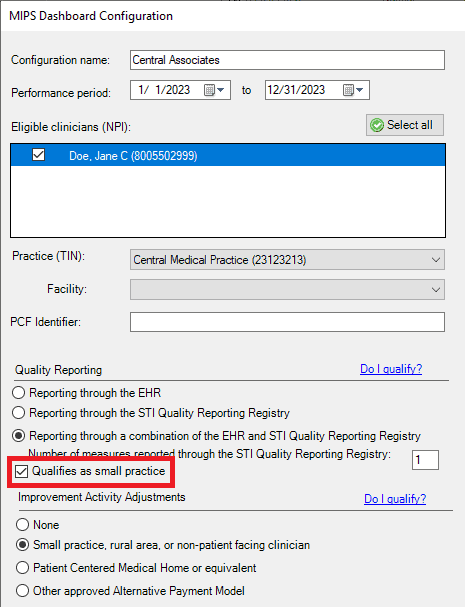465x607 pixels.
Task: Open end date calendar picker icon
Action: [353, 90]
